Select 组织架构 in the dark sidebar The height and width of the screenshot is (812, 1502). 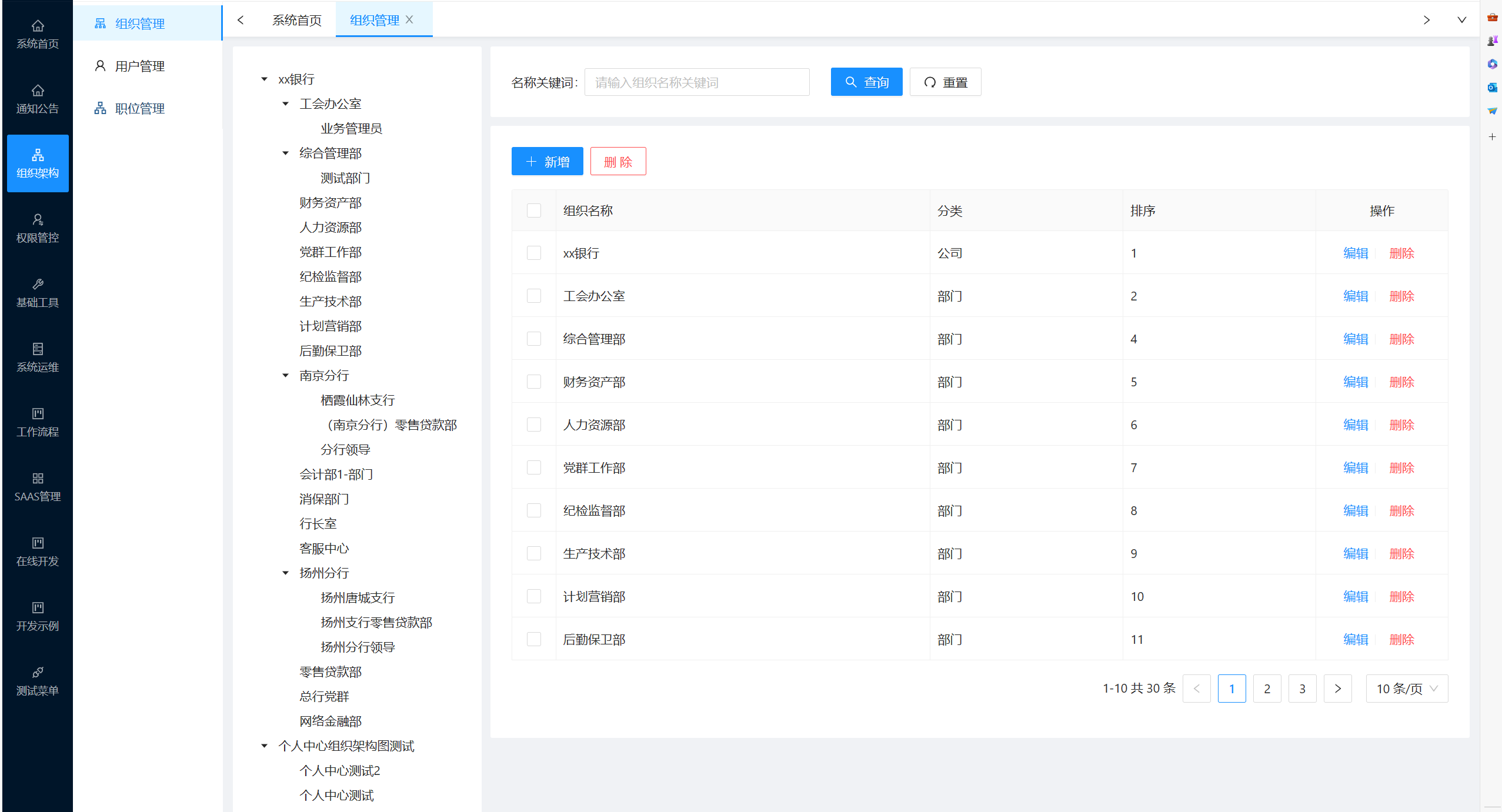(x=38, y=163)
